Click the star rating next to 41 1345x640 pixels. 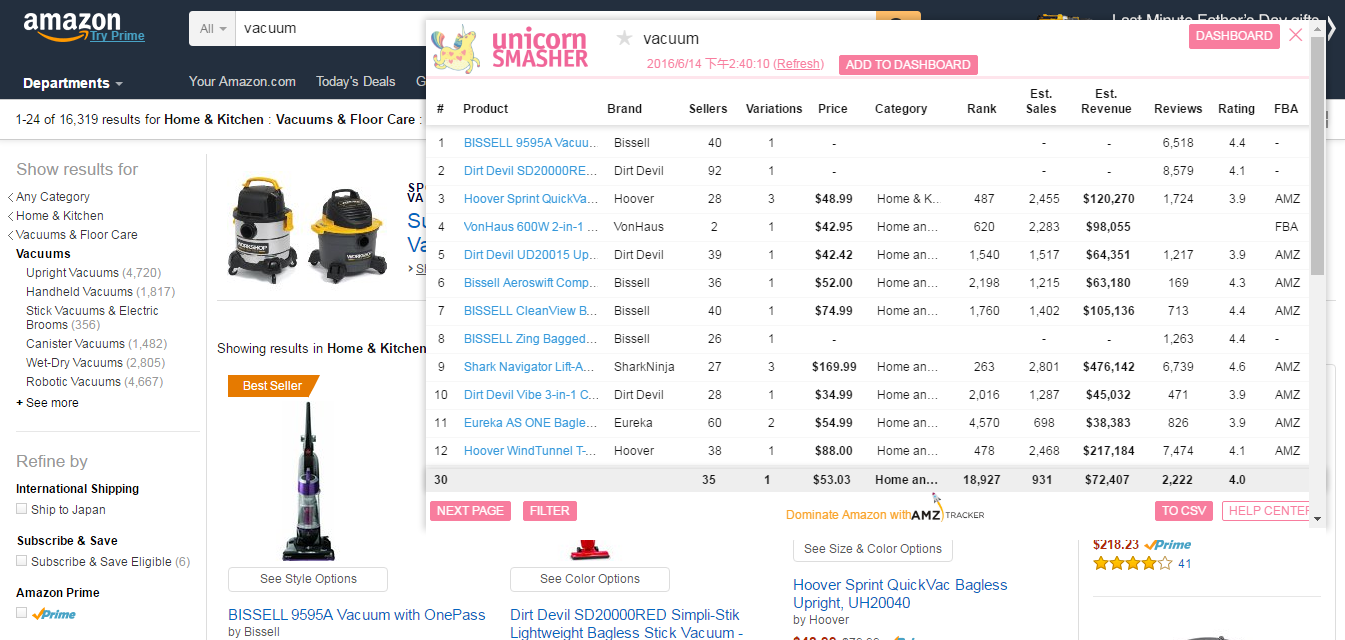tap(1132, 563)
